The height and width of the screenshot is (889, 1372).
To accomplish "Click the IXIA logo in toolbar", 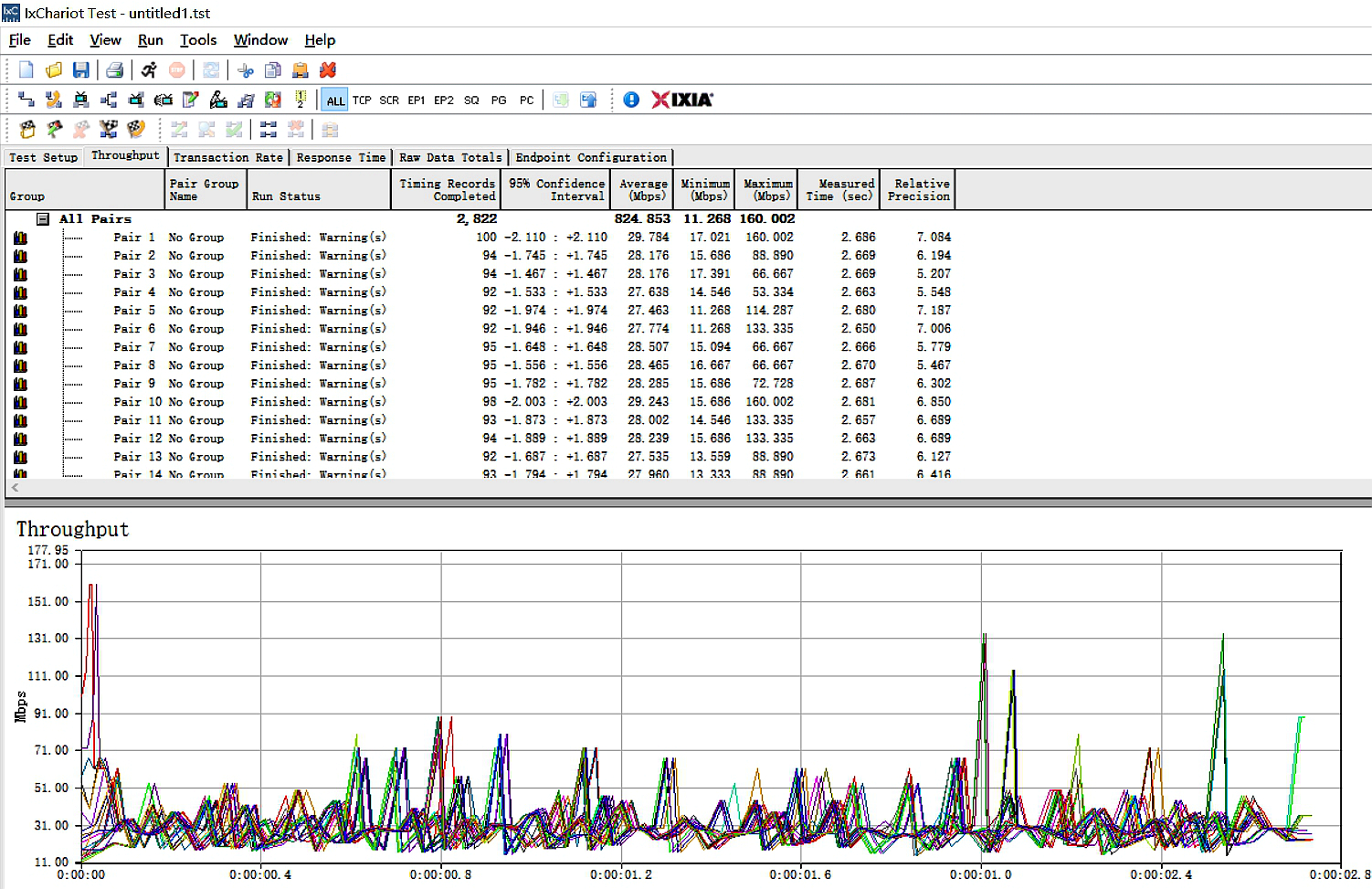I will 682,100.
